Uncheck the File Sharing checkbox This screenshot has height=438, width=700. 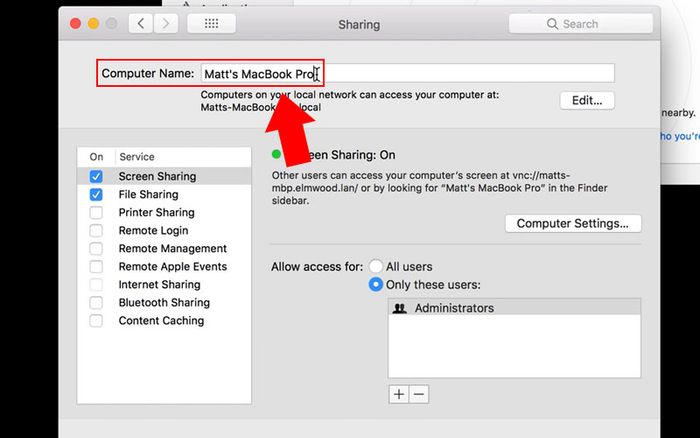tap(96, 194)
